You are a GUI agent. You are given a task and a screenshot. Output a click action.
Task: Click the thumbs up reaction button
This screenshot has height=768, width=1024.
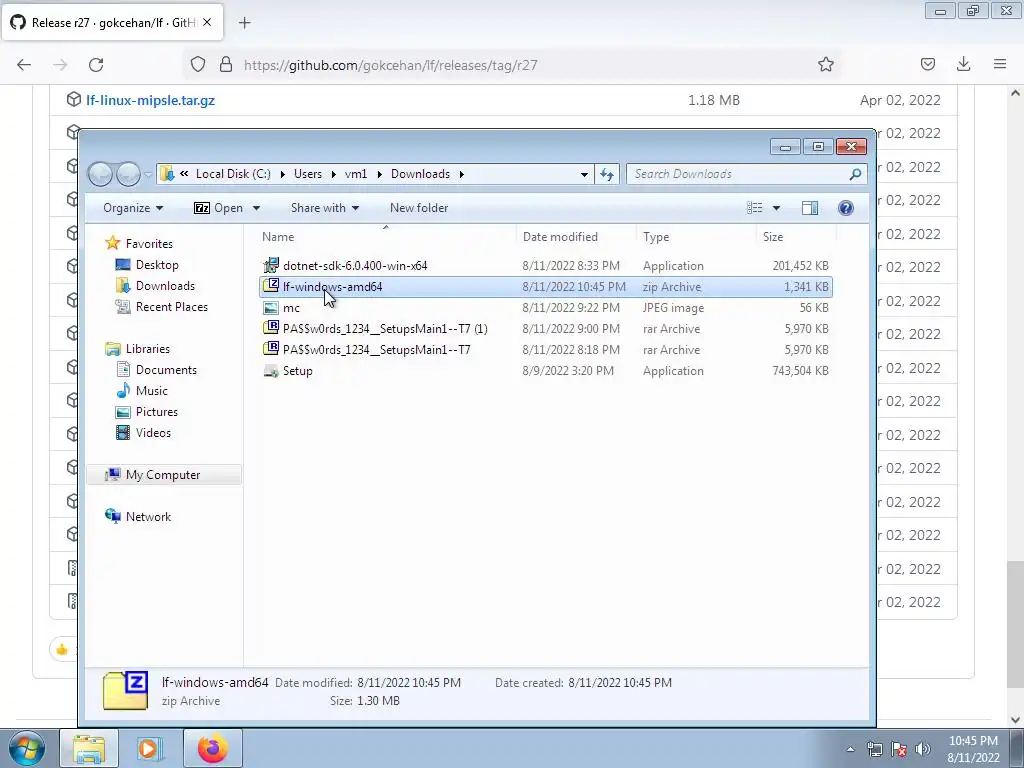point(62,649)
